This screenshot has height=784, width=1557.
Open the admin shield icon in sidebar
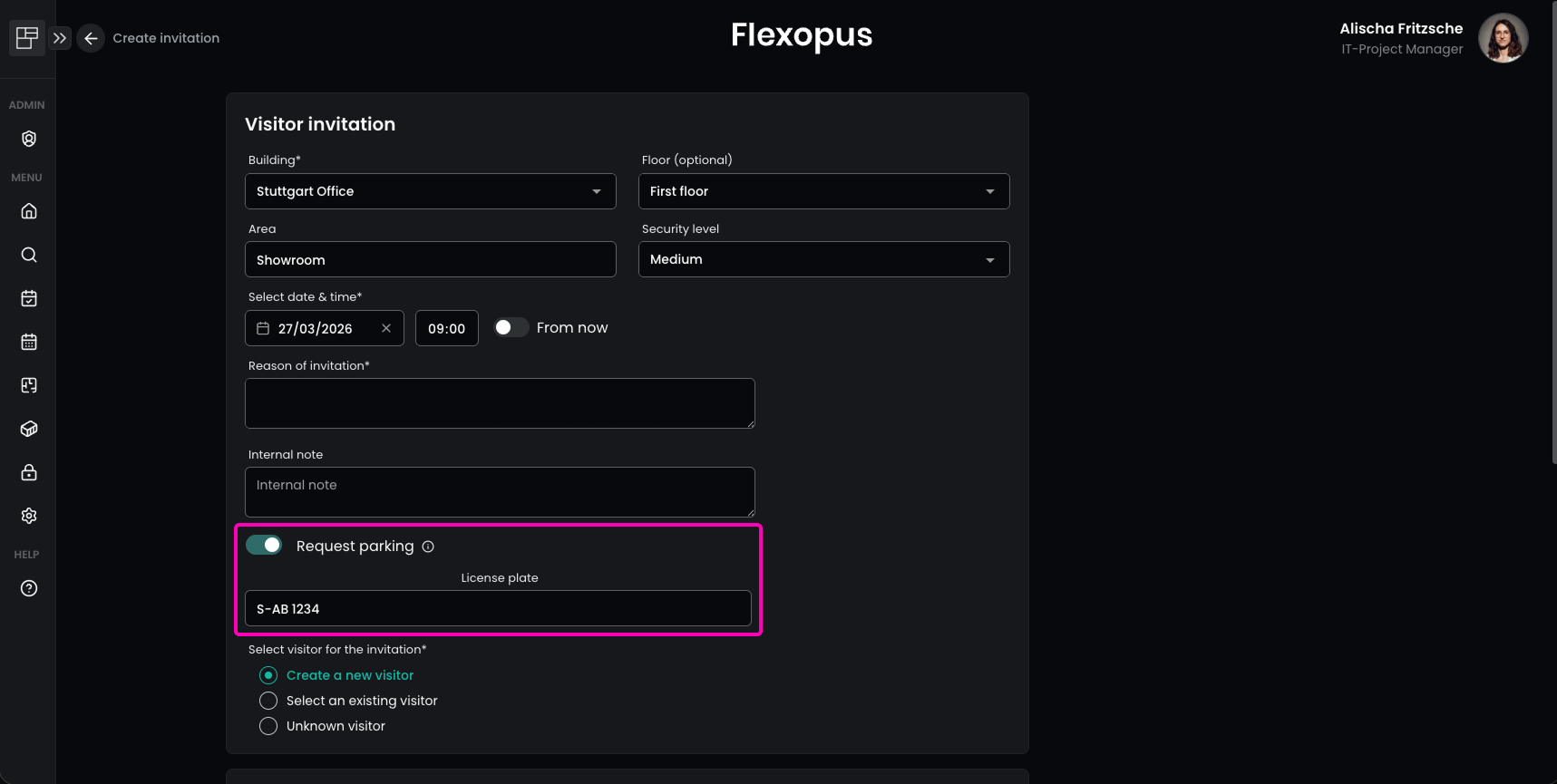[x=29, y=139]
